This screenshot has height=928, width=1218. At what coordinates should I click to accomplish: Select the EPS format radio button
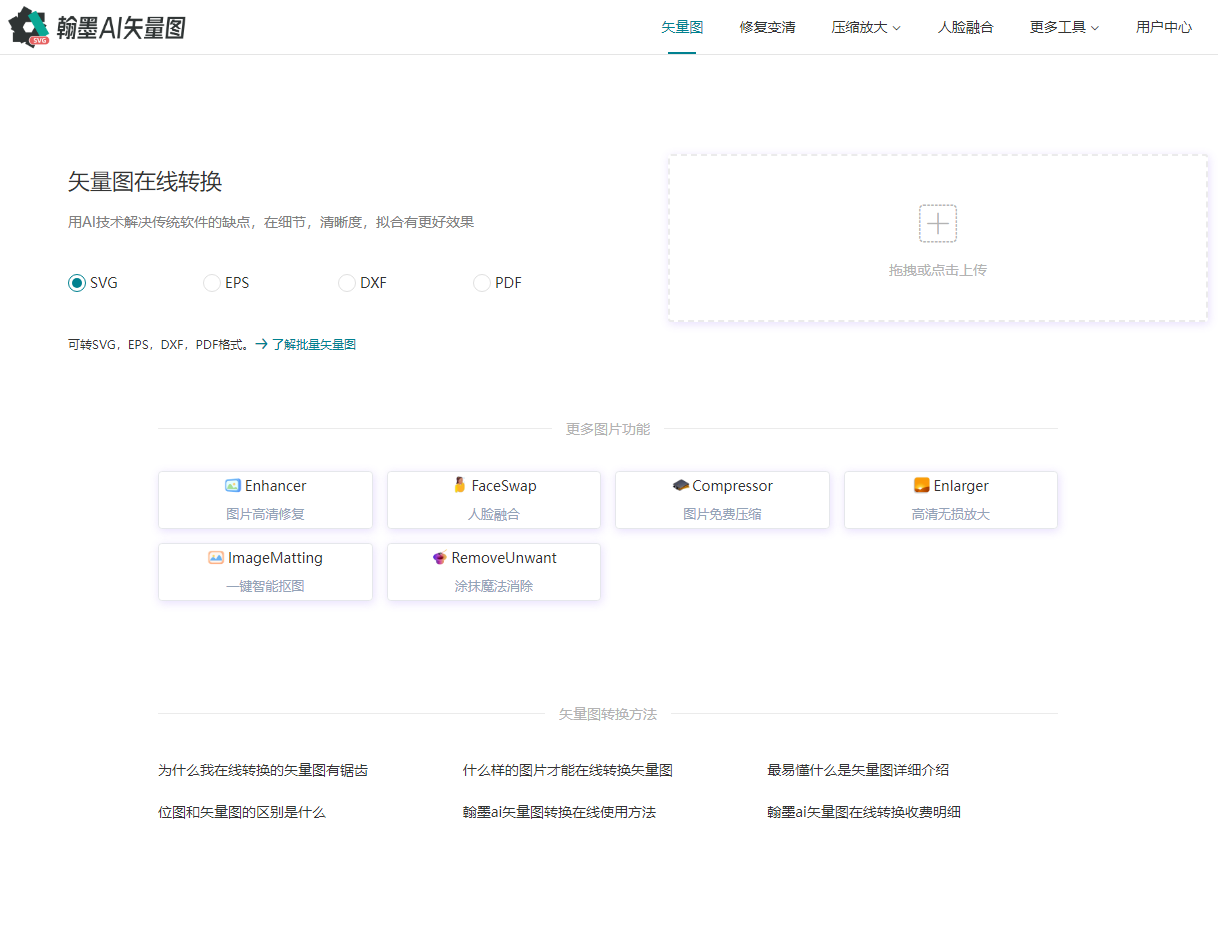tap(212, 283)
